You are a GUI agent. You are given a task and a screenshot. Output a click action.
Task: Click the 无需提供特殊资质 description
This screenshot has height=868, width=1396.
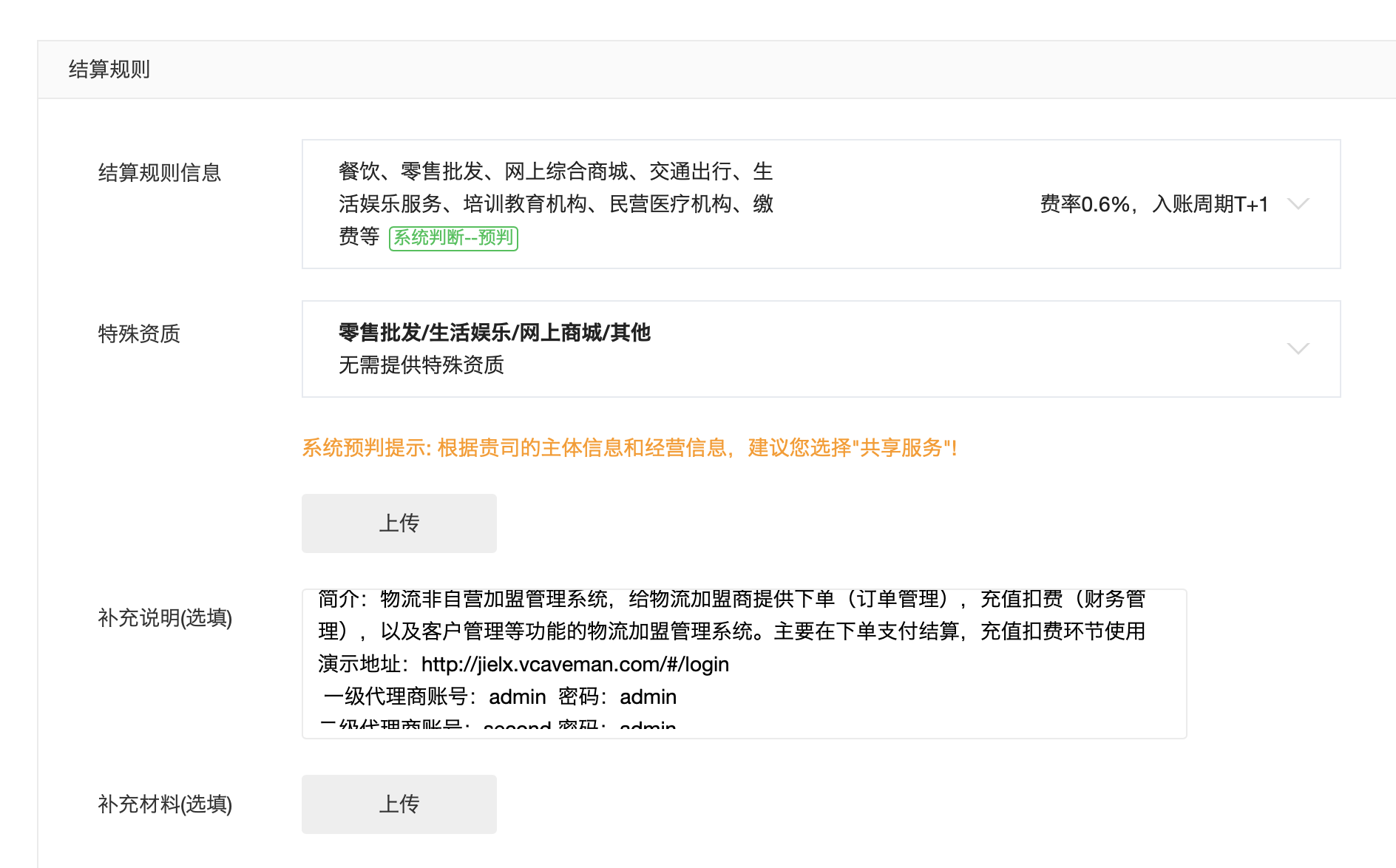click(421, 365)
